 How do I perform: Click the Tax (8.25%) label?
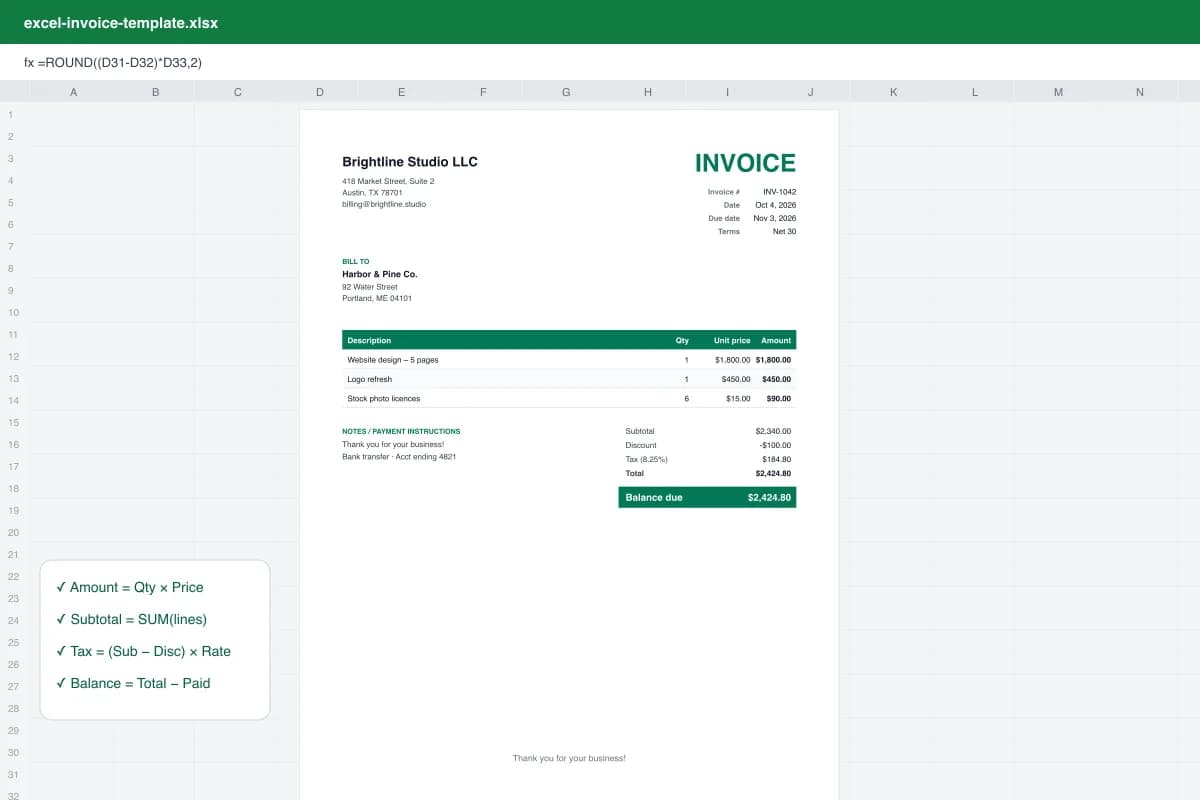(647, 459)
